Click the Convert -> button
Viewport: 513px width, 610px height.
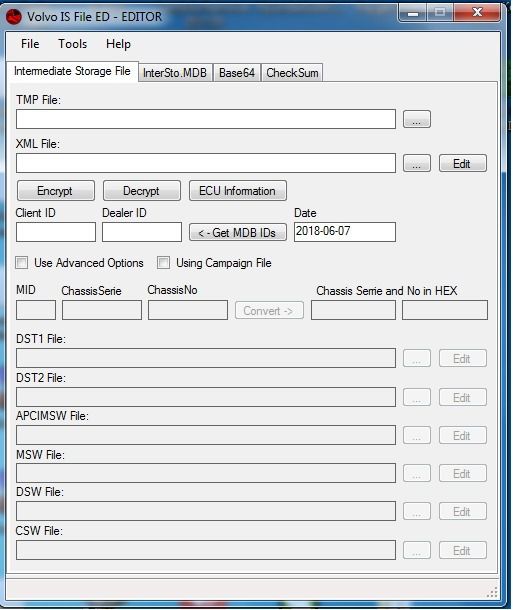coord(269,310)
